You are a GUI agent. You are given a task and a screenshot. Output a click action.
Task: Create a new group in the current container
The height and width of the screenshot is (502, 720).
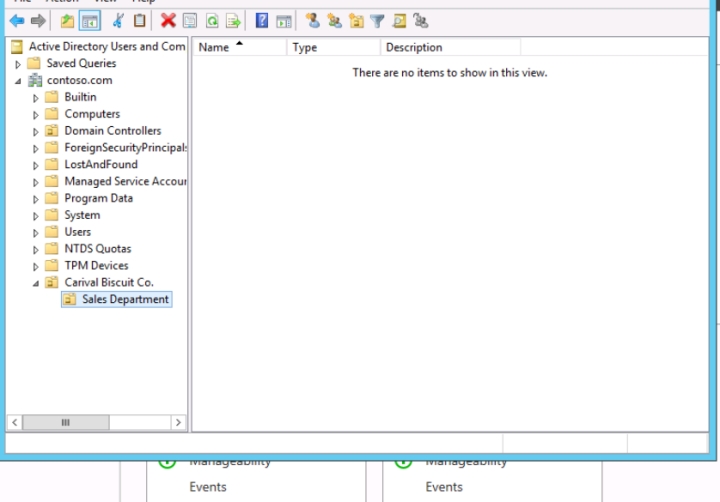click(334, 21)
